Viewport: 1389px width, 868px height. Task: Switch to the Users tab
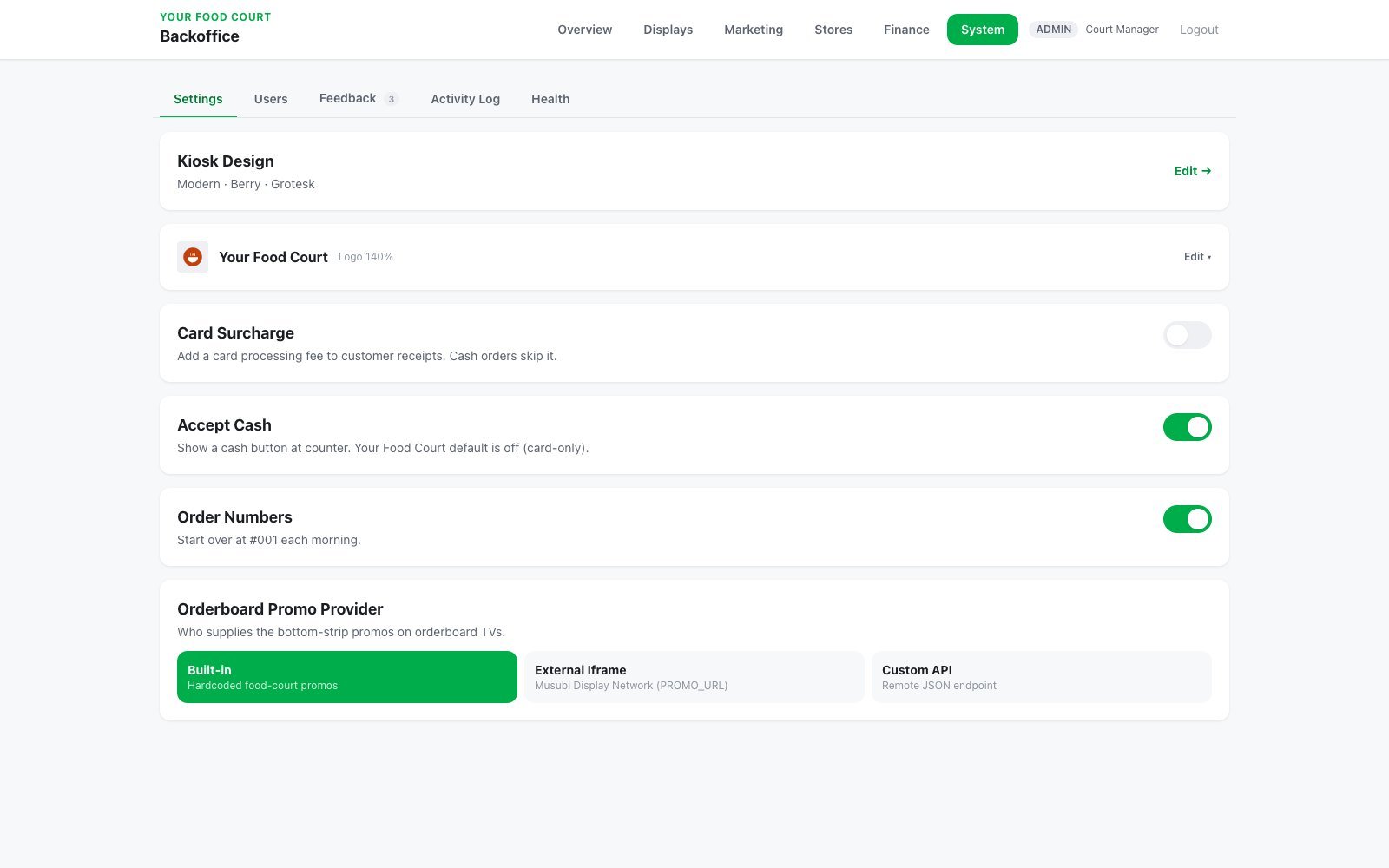[271, 99]
